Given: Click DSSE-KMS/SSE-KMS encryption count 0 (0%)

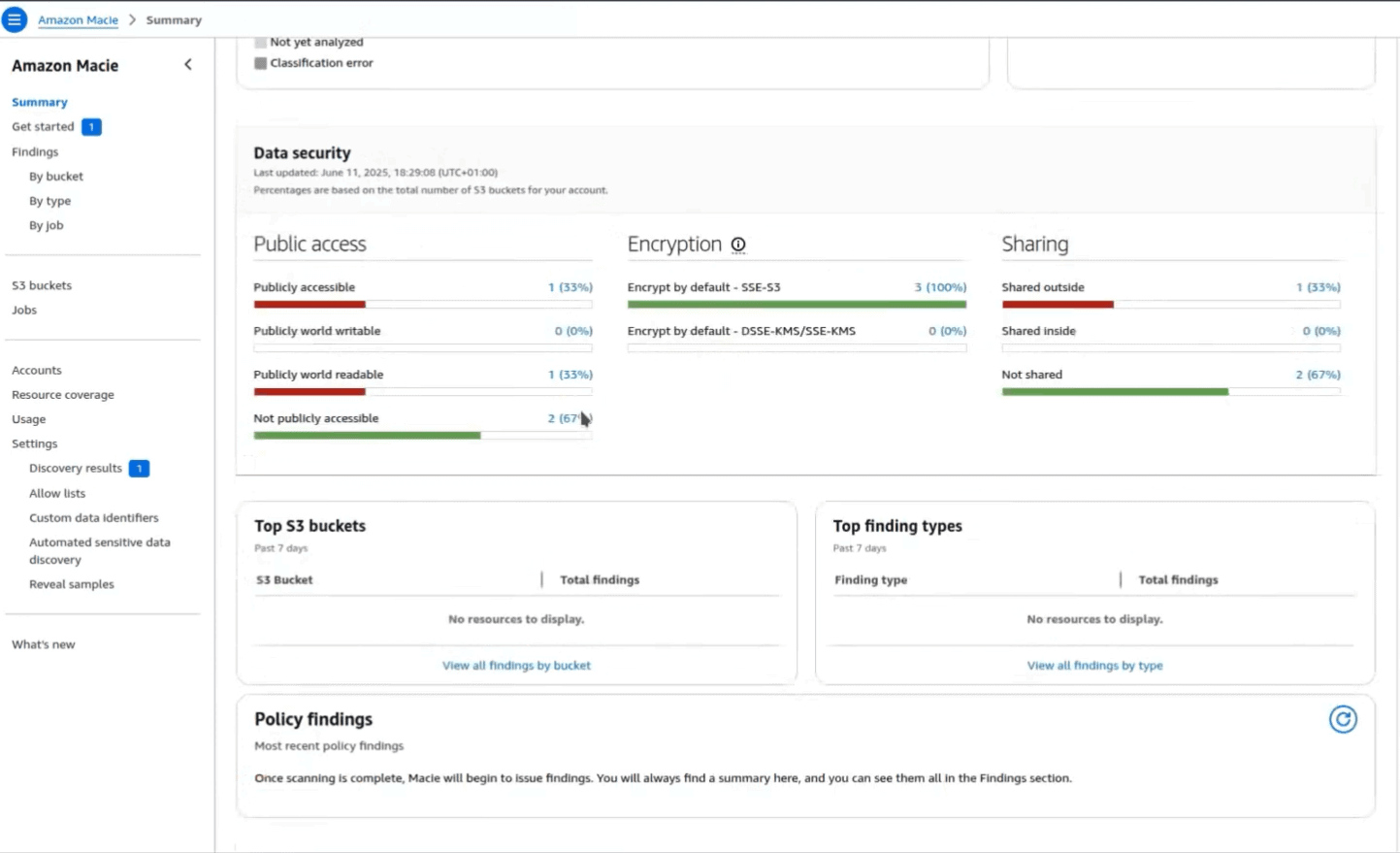Looking at the screenshot, I should [947, 331].
